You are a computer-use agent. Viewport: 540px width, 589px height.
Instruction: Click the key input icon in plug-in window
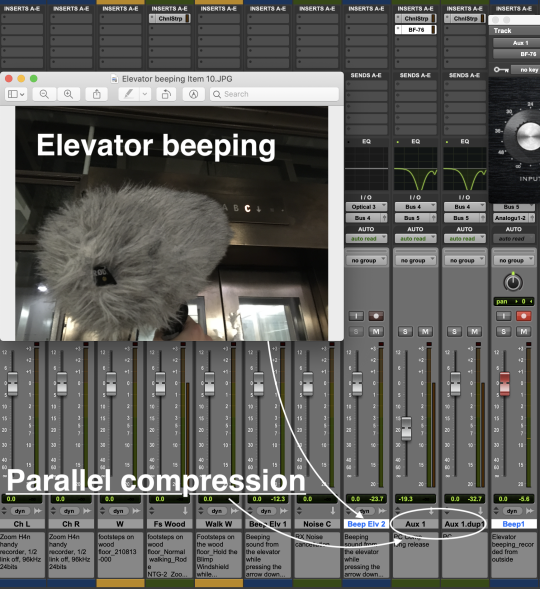coord(501,69)
